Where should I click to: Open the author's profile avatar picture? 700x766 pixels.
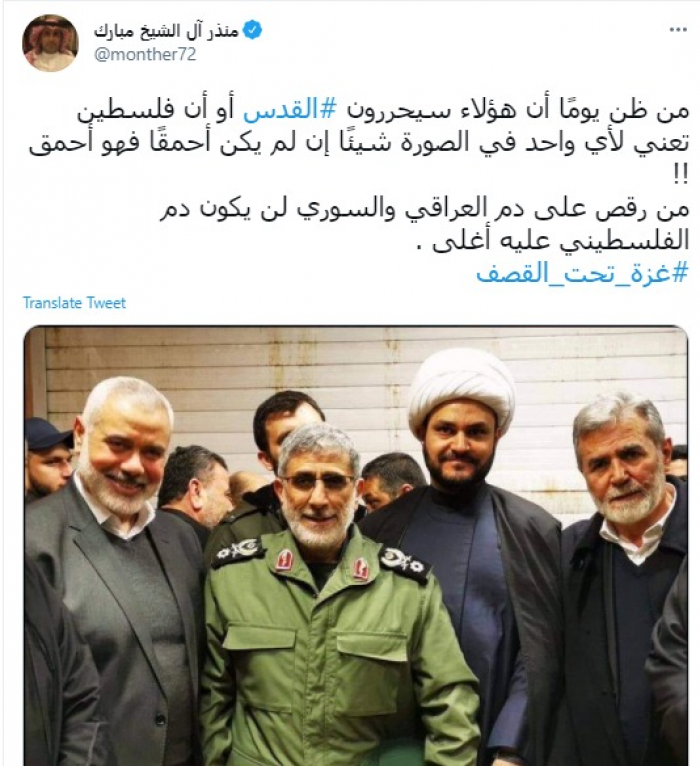[x=50, y=43]
